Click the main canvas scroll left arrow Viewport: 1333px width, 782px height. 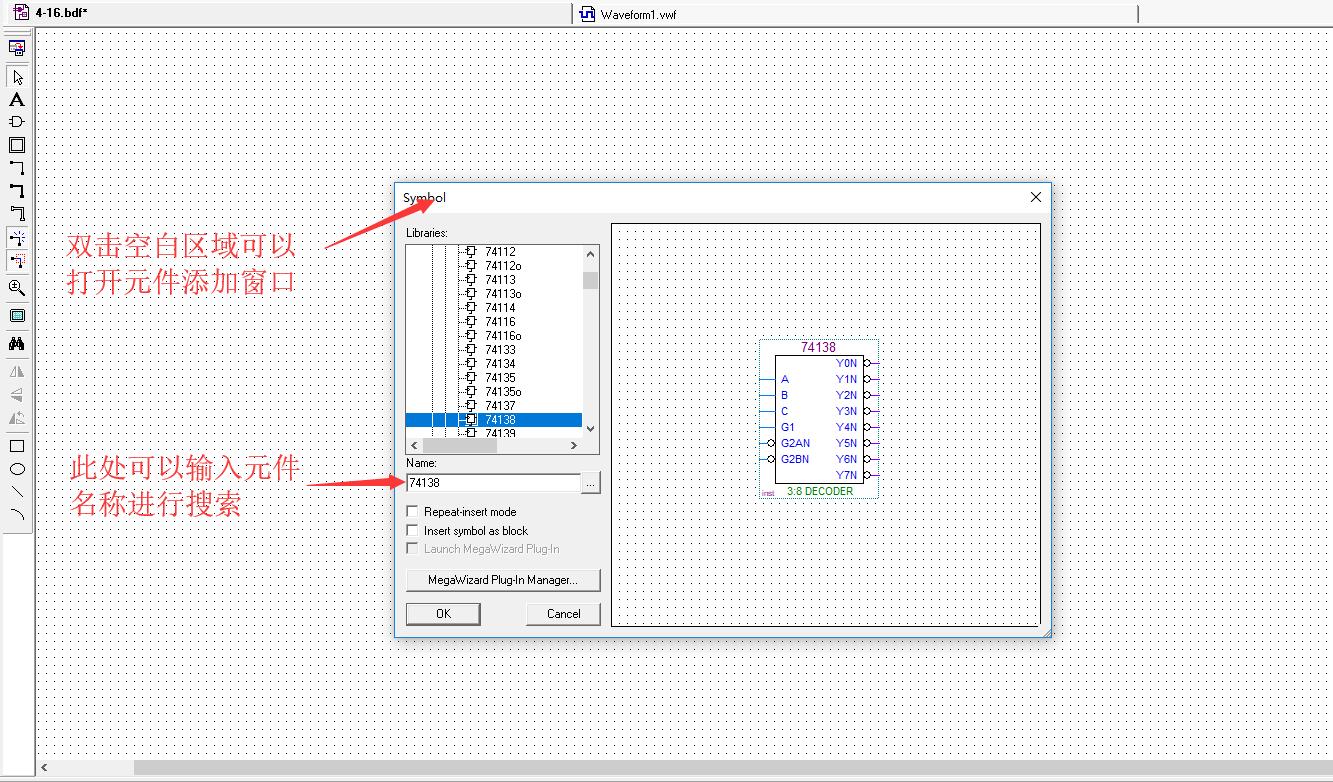[x=44, y=768]
